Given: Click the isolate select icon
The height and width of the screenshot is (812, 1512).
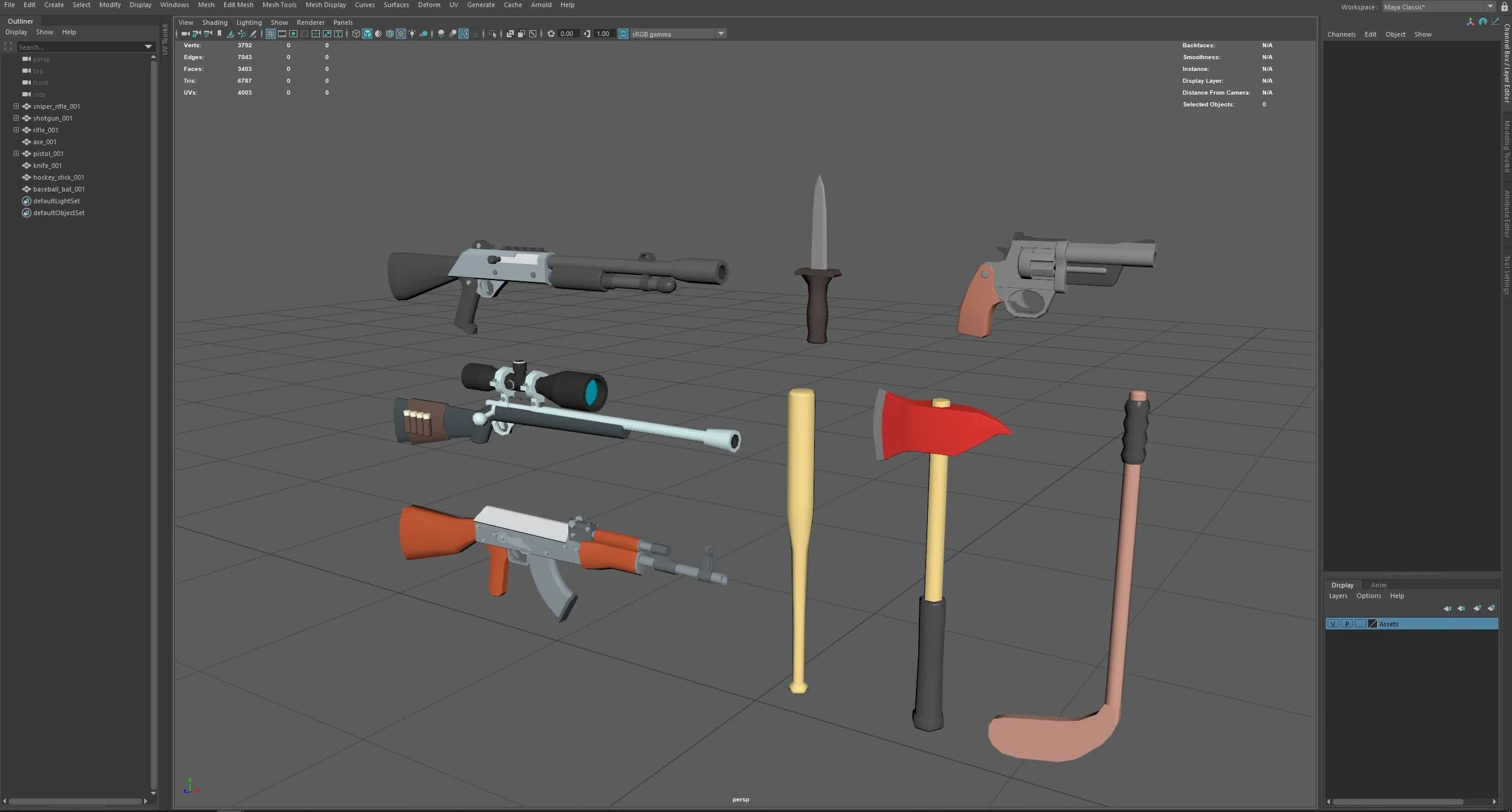Looking at the screenshot, I should [493, 34].
